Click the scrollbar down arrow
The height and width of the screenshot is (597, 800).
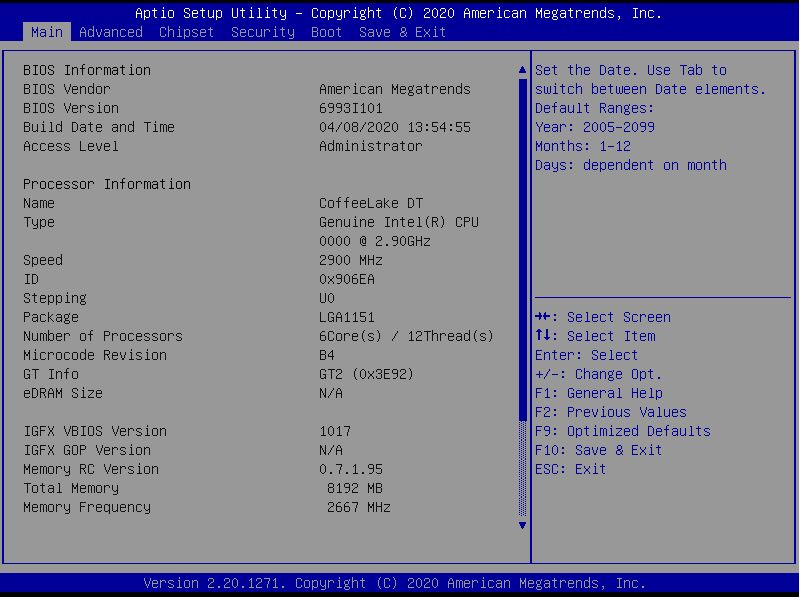pyautogui.click(x=521, y=525)
